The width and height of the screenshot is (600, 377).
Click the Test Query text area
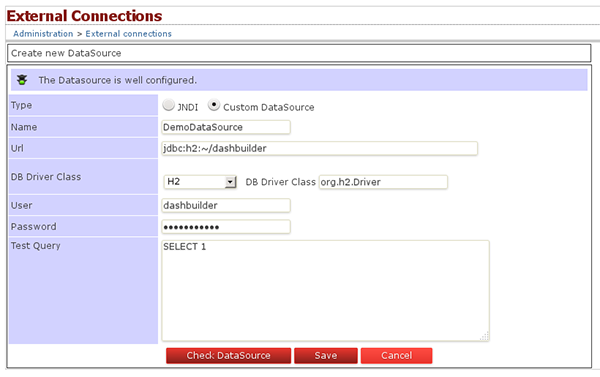325,291
